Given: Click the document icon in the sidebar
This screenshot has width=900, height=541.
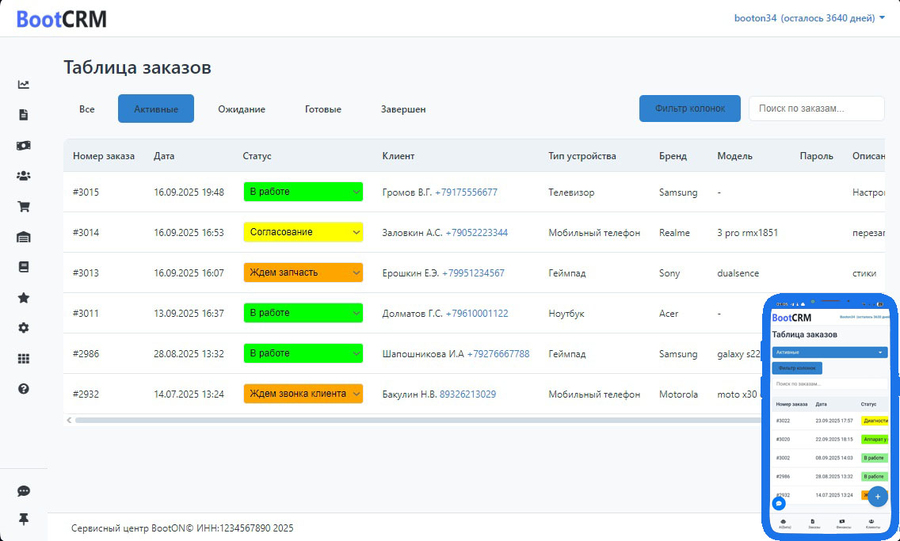Looking at the screenshot, I should pyautogui.click(x=24, y=115).
